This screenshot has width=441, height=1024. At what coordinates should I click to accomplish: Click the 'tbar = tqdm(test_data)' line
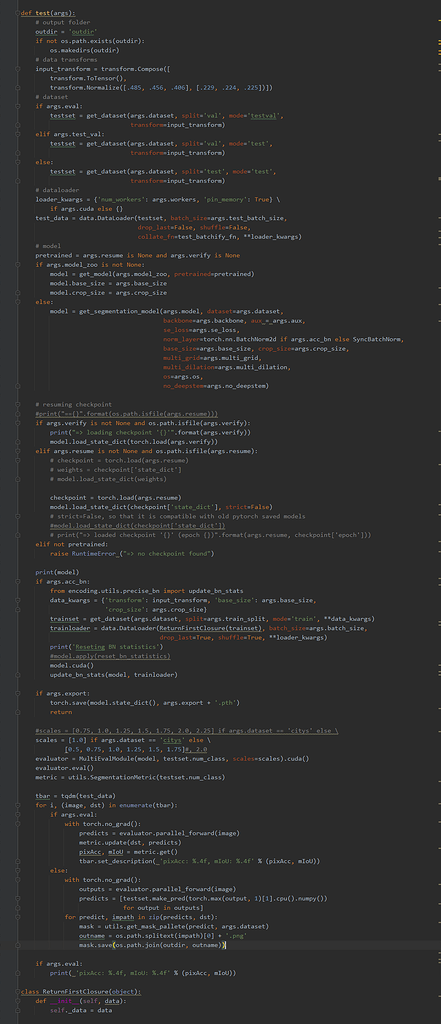coord(75,795)
